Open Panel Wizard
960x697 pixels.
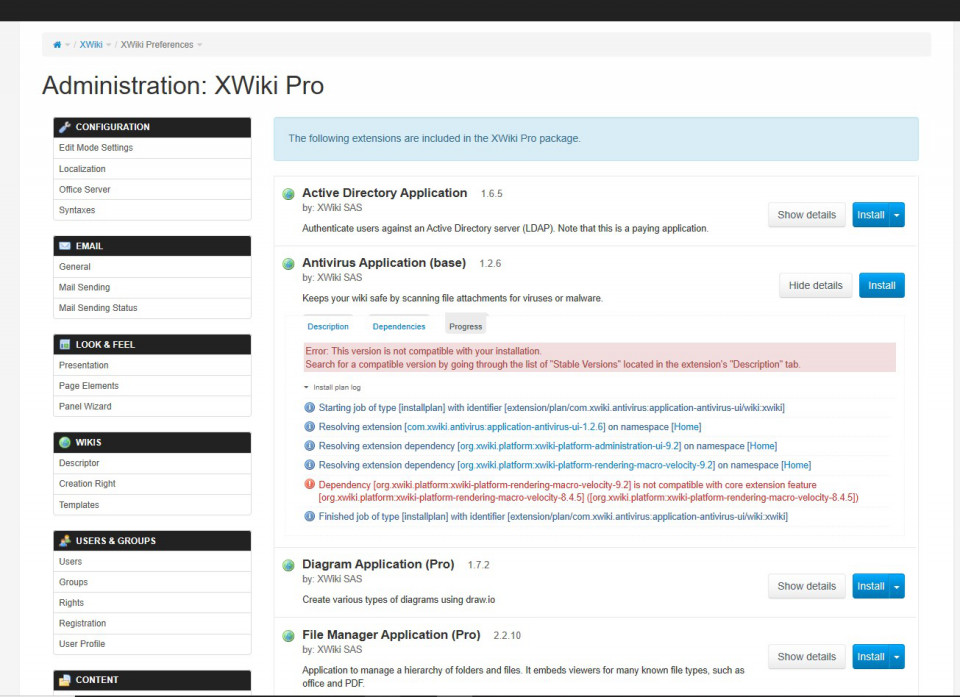pos(152,407)
